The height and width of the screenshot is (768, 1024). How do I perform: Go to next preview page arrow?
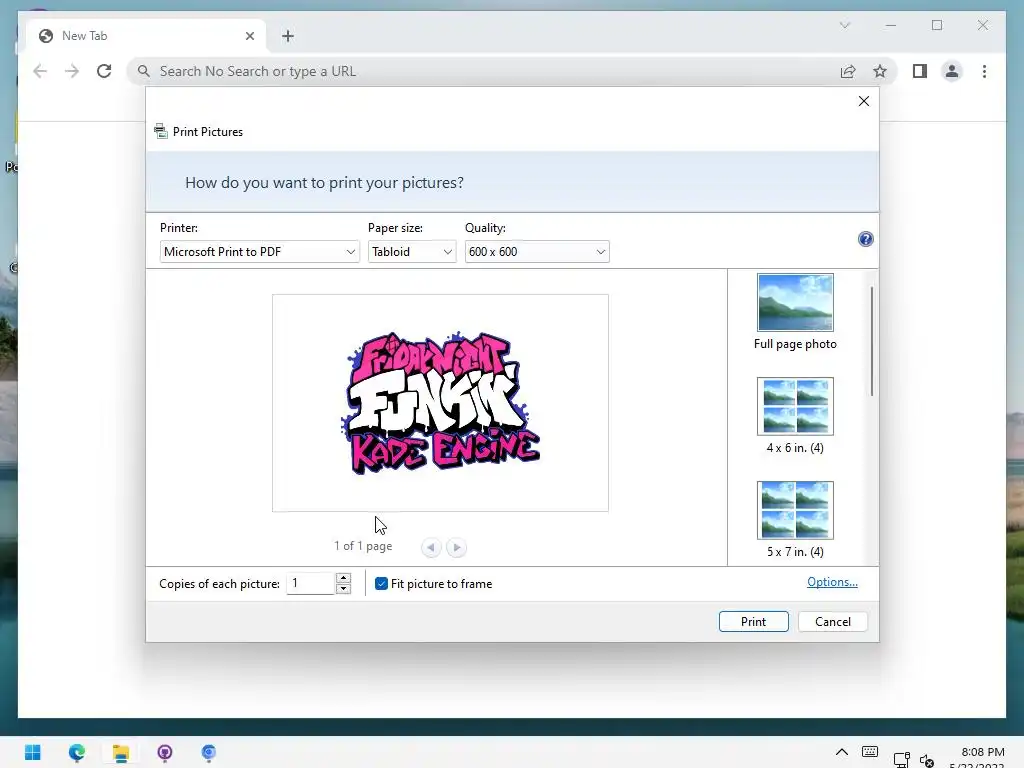coord(456,547)
